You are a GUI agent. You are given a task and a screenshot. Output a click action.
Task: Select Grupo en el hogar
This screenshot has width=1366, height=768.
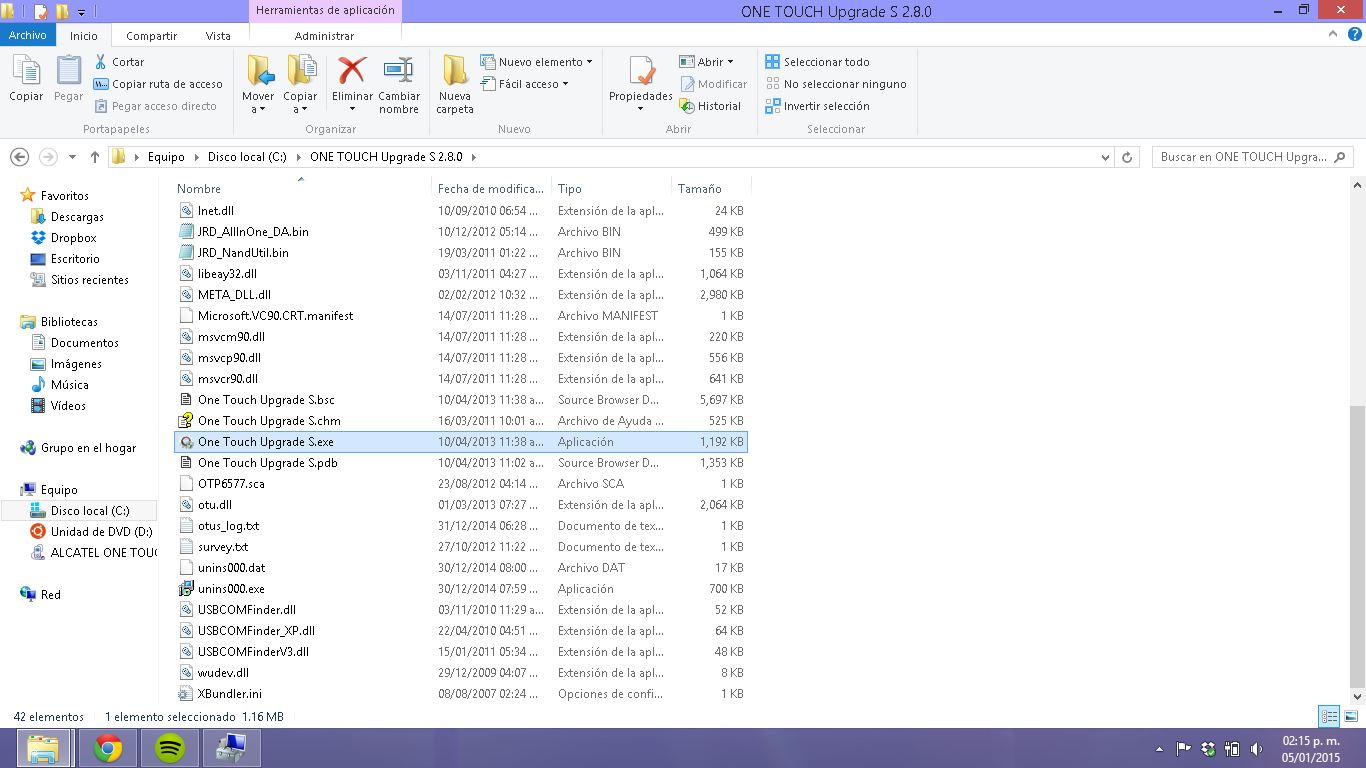pyautogui.click(x=88, y=448)
